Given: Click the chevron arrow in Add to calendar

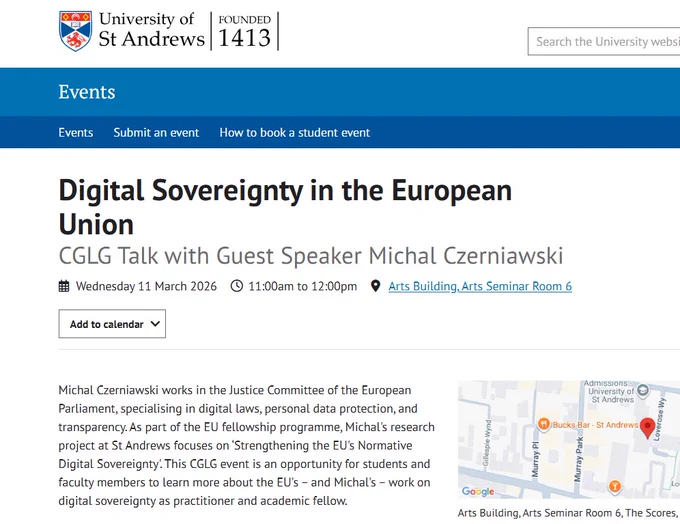Looking at the screenshot, I should 155,324.
